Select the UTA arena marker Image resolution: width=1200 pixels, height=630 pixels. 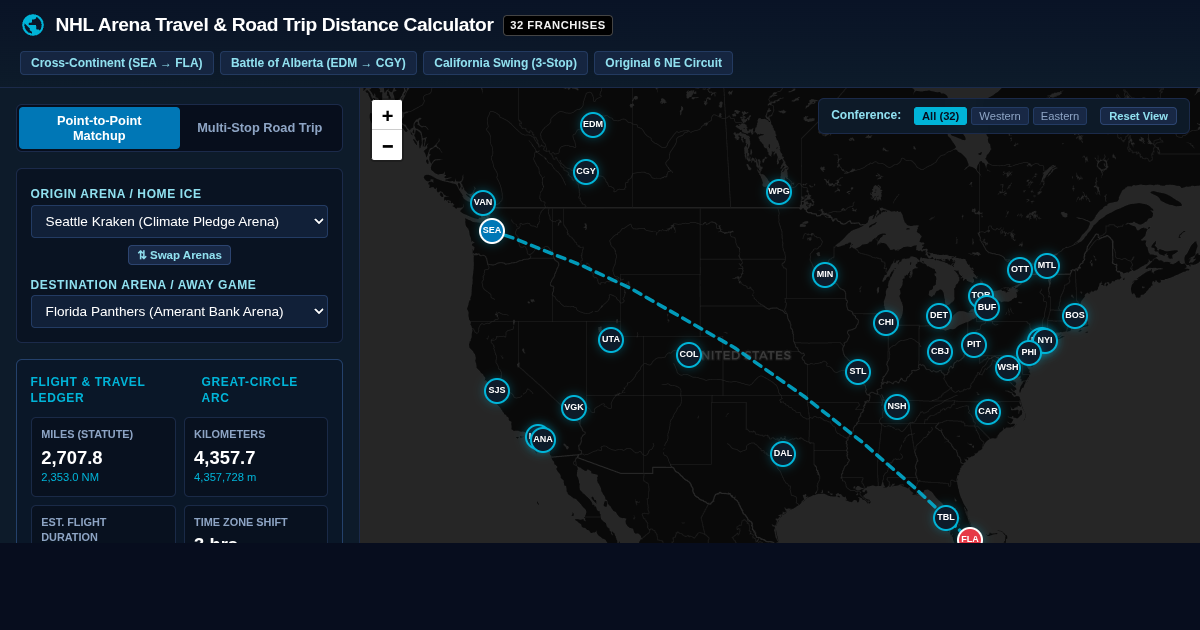(611, 340)
